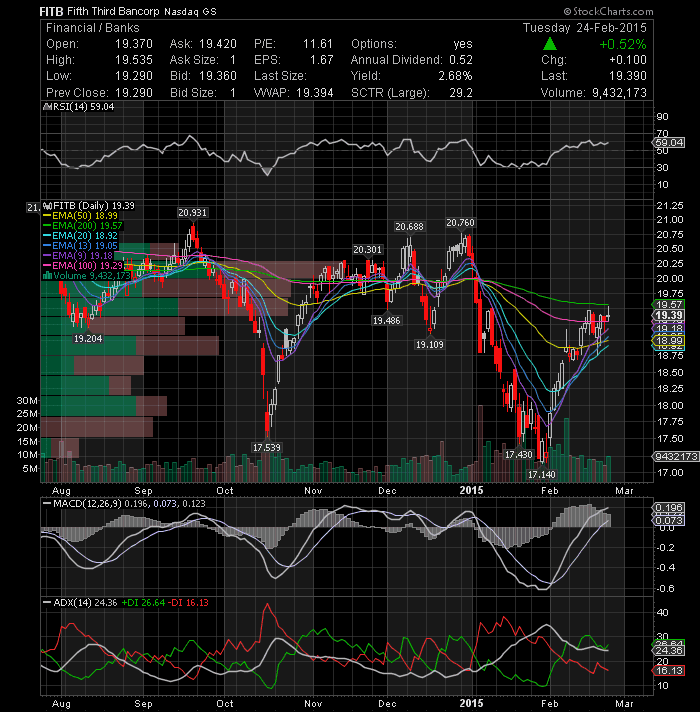This screenshot has height=712, width=700.
Task: Click the Financial / Banks sector label
Action: 93,28
